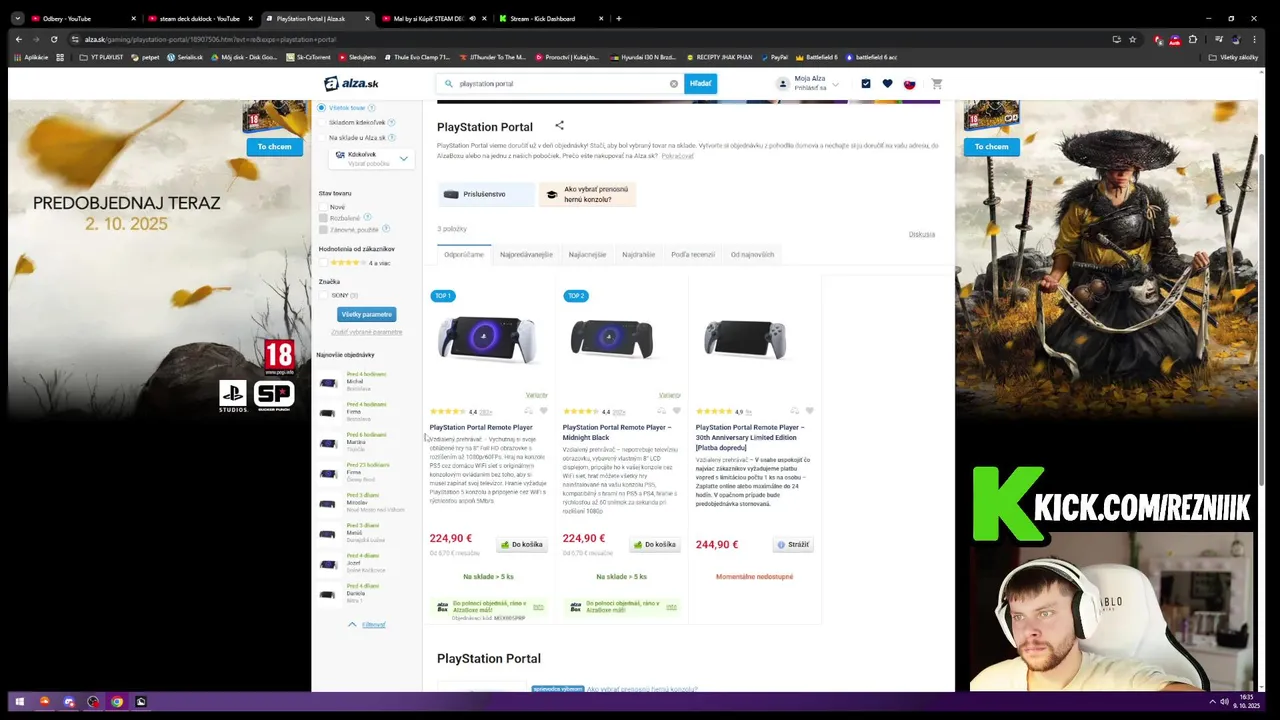Image resolution: width=1280 pixels, height=720 pixels.
Task: Sort by the Odporúčame tab
Action: tap(464, 254)
